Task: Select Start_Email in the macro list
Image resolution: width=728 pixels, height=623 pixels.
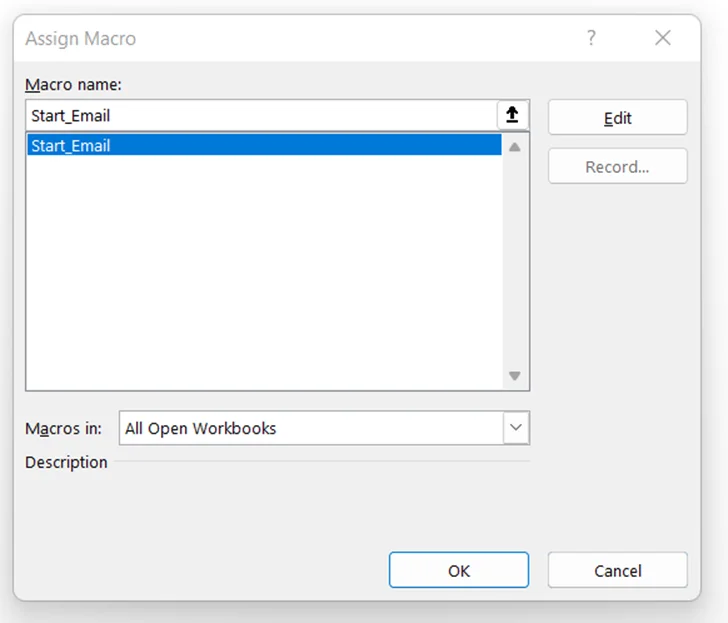Action: point(263,146)
